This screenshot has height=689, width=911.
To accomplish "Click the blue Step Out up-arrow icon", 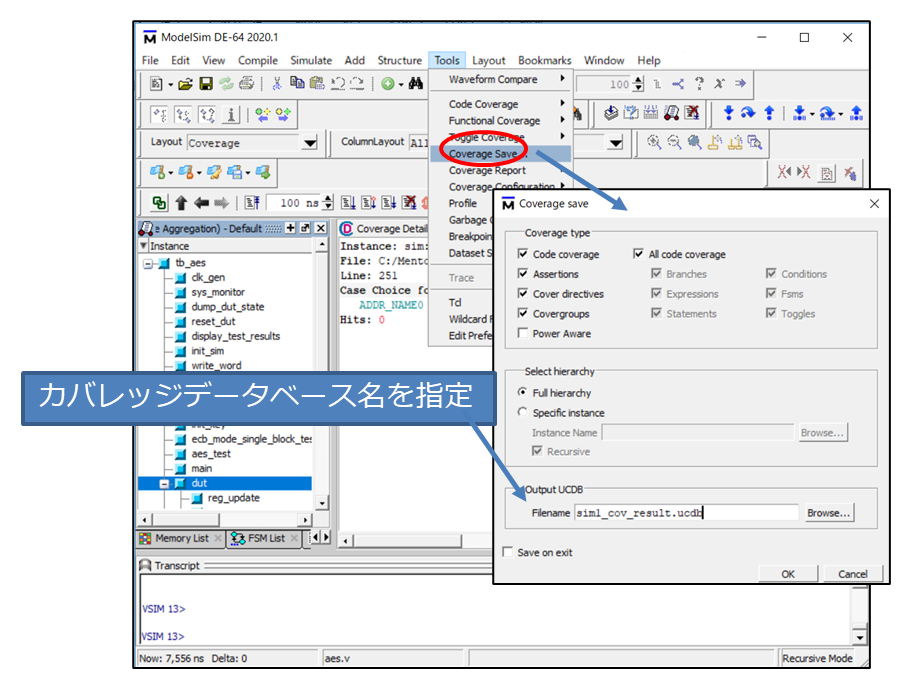I will [769, 113].
